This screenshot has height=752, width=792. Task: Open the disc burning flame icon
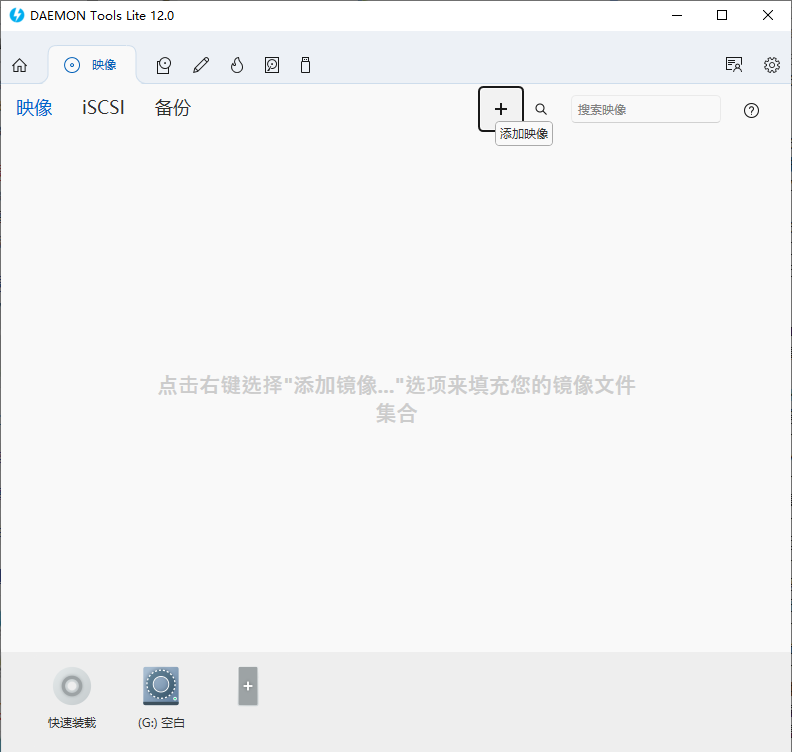(x=237, y=65)
